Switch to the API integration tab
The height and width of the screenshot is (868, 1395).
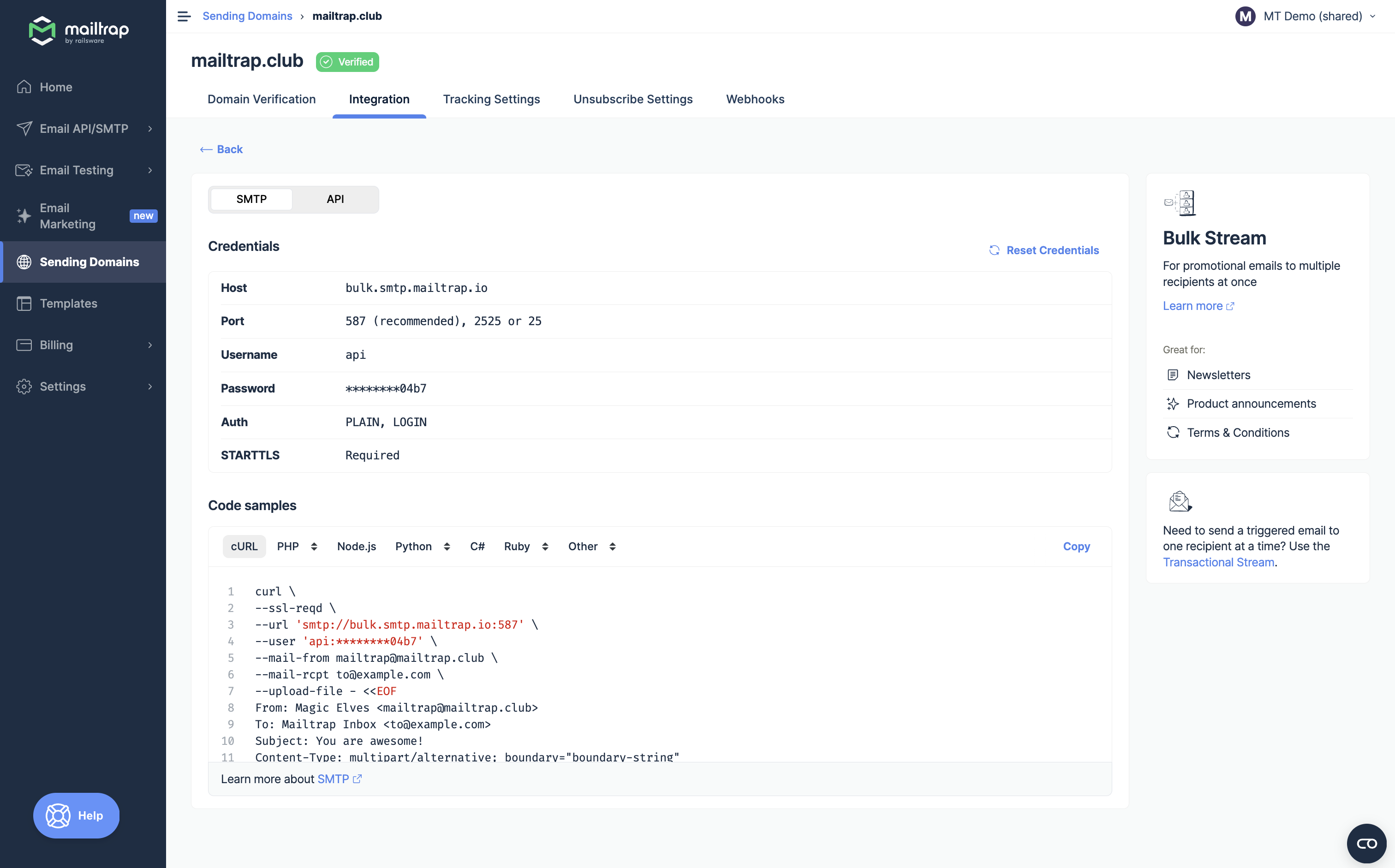tap(335, 199)
